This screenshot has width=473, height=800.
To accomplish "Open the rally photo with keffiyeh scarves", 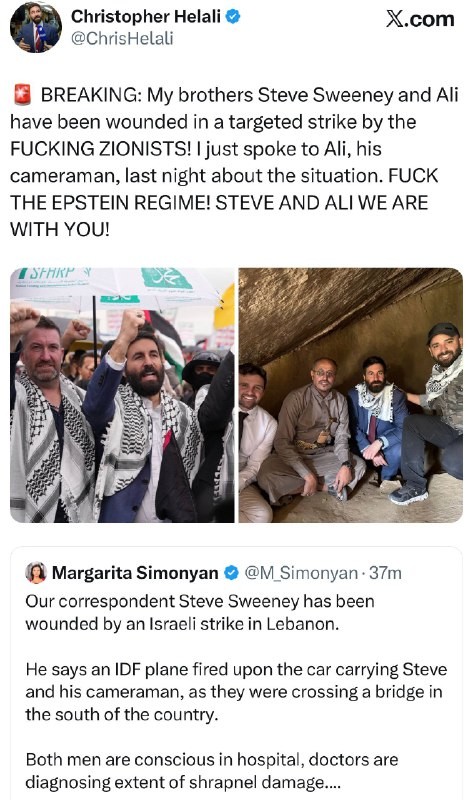I will coord(122,395).
